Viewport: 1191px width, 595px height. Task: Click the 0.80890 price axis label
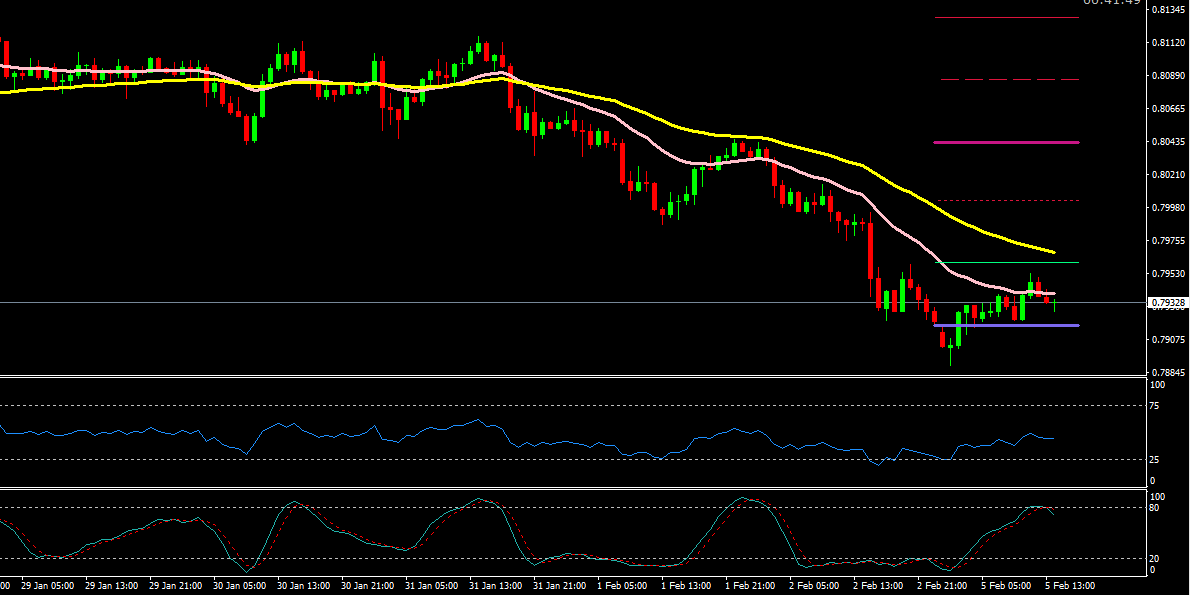1168,76
